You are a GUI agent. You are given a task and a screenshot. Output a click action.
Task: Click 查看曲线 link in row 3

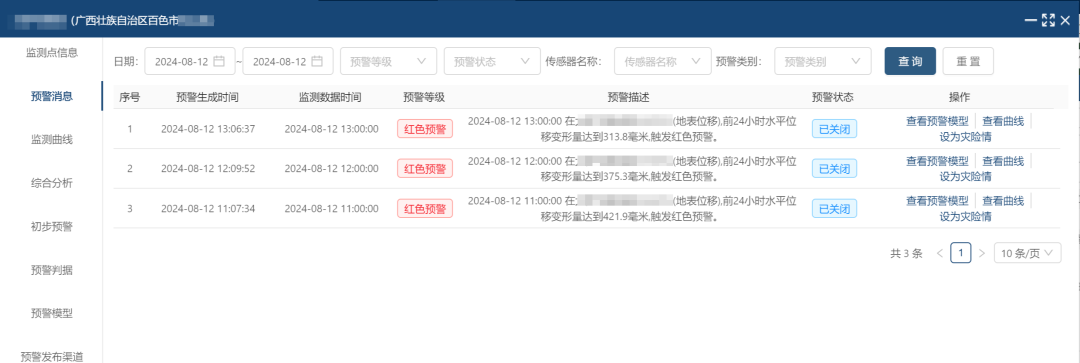coord(1003,201)
